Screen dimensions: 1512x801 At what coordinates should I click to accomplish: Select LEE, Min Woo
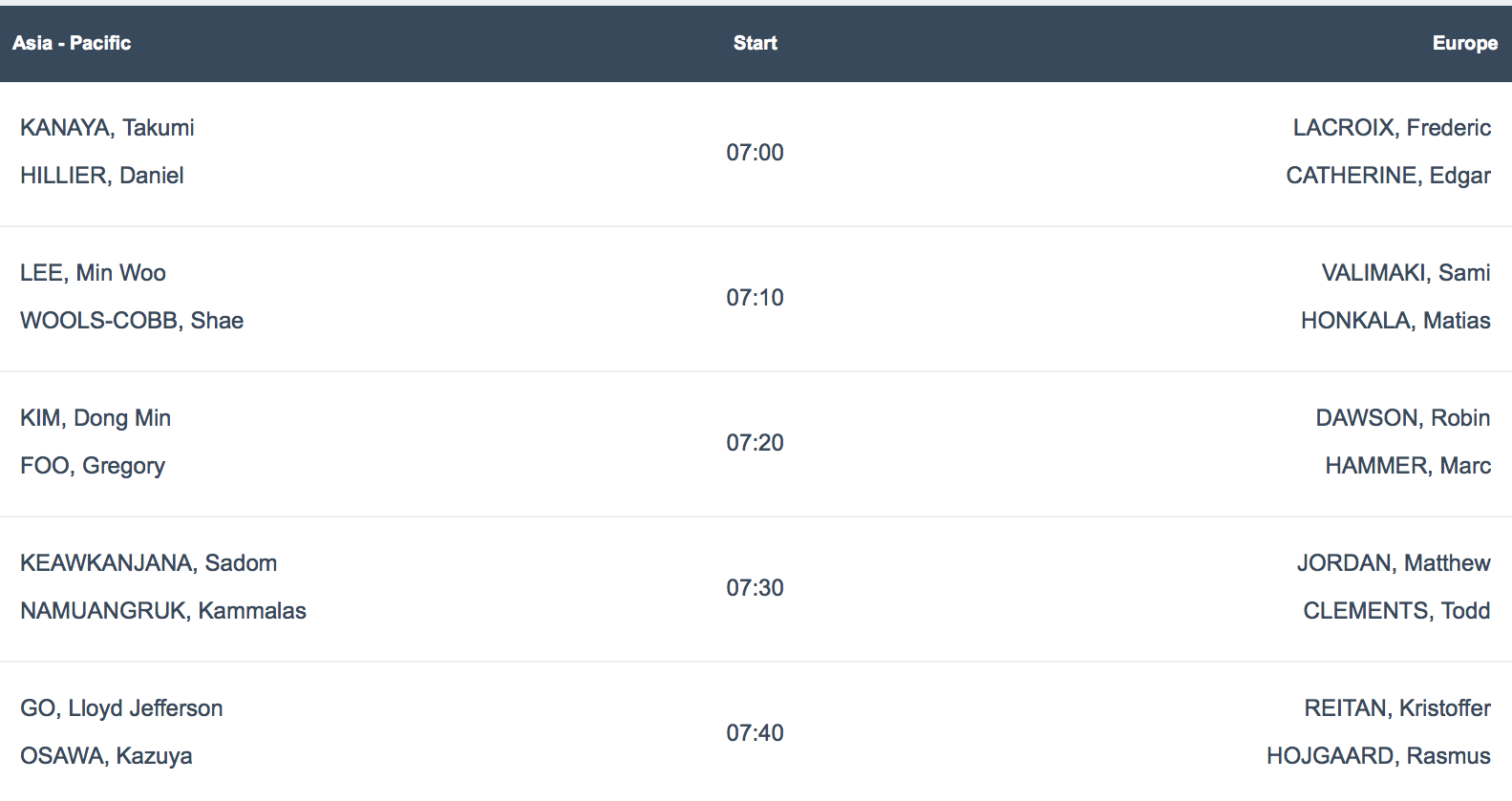pos(93,273)
